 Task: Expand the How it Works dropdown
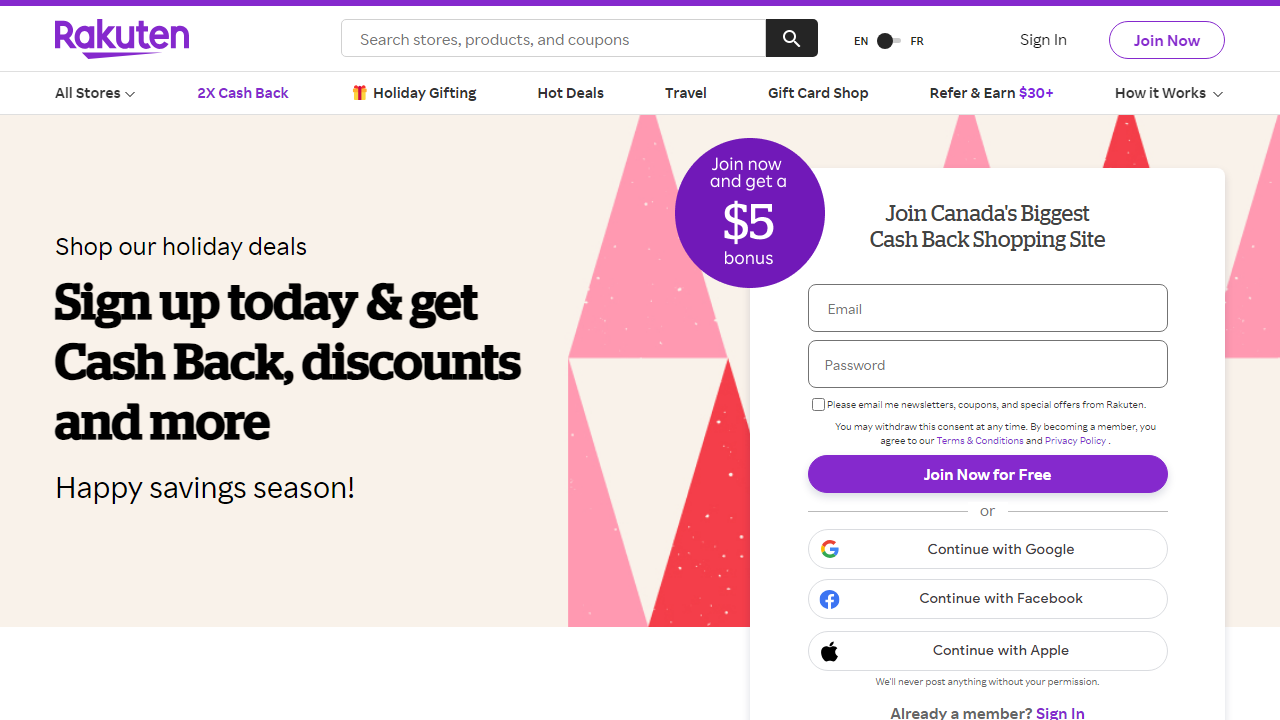click(1167, 92)
